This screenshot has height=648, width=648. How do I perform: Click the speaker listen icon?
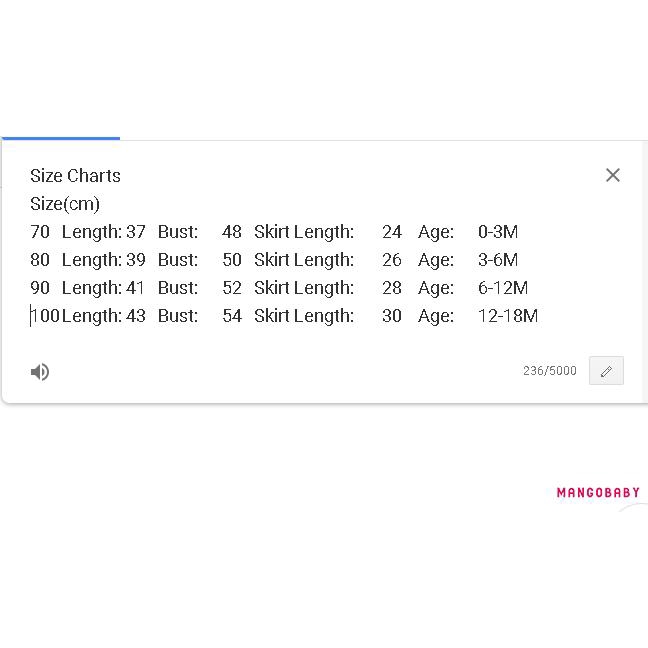click(x=40, y=372)
